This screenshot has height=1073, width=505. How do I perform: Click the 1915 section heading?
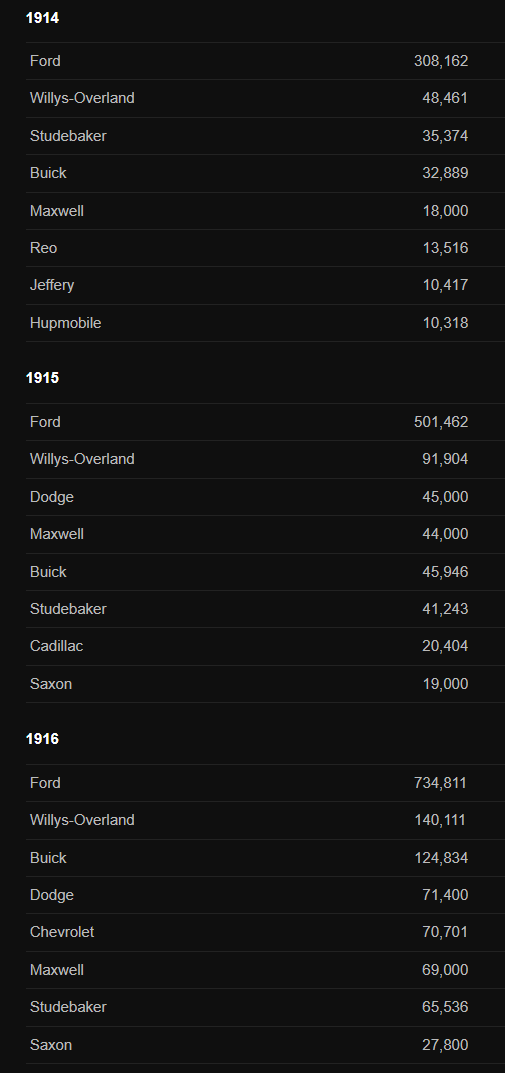coord(42,378)
